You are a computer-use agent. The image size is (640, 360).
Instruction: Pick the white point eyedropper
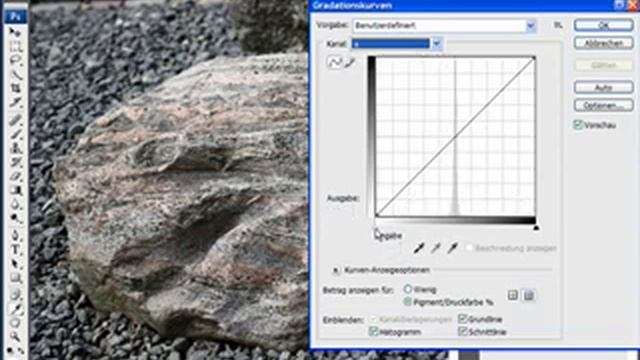coord(452,248)
